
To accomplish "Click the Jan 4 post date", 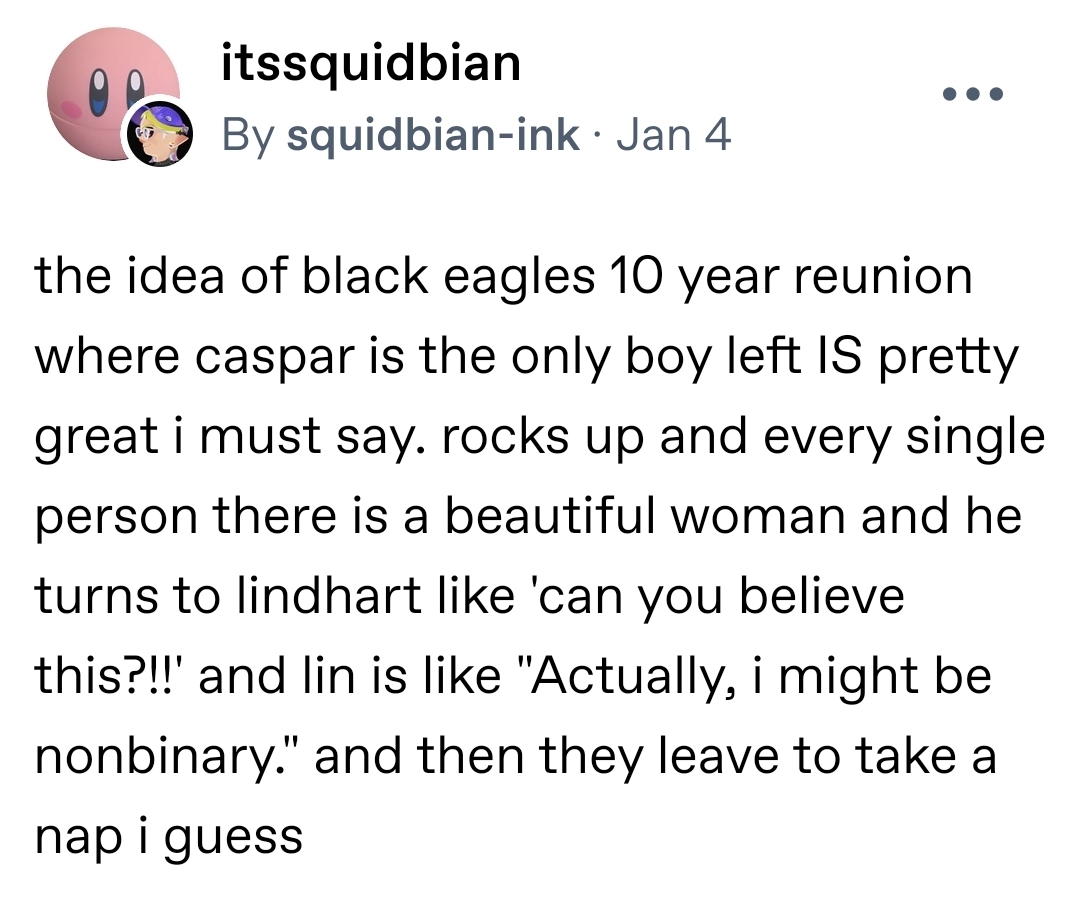I will click(674, 134).
